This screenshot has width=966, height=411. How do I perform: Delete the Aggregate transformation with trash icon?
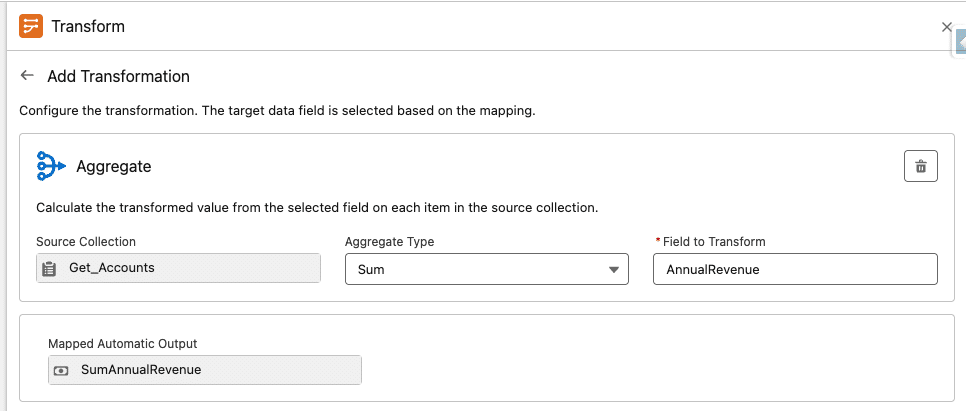tap(920, 166)
